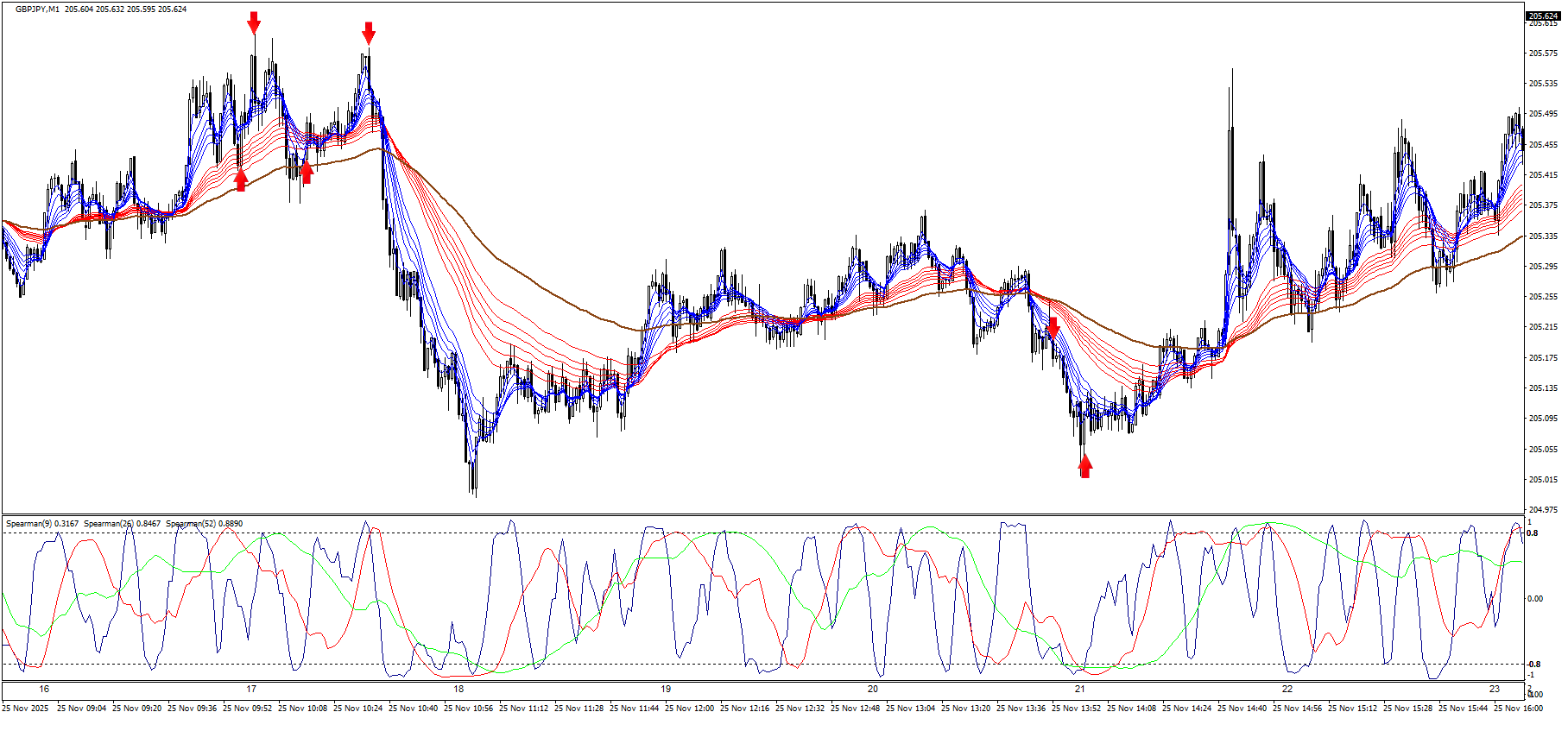The image size is (1568, 731).
Task: Select period marker 16 in bottom strip
Action: (44, 689)
